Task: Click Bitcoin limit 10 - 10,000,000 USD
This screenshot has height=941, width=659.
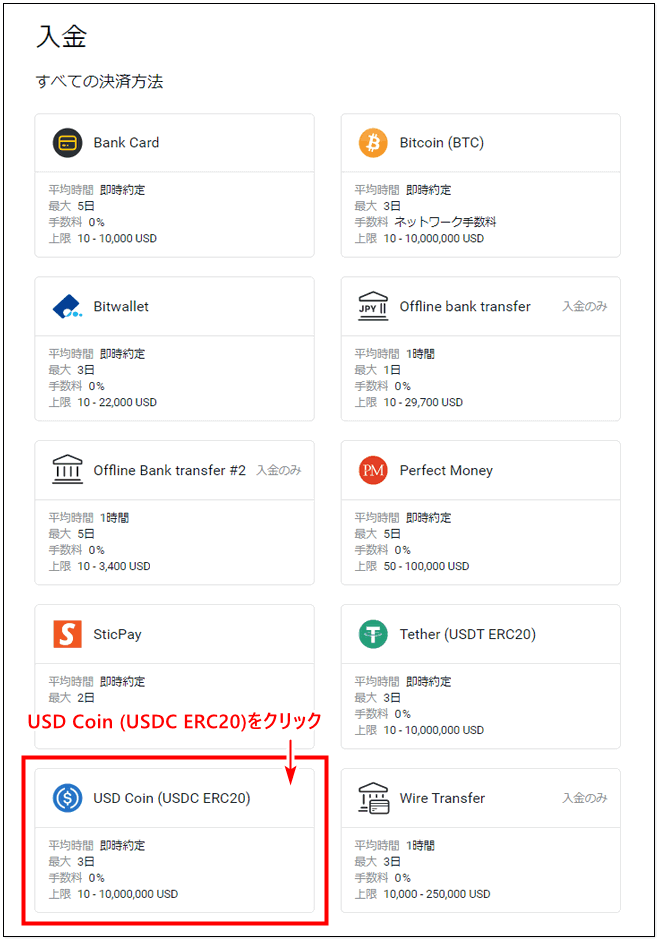Action: [434, 238]
